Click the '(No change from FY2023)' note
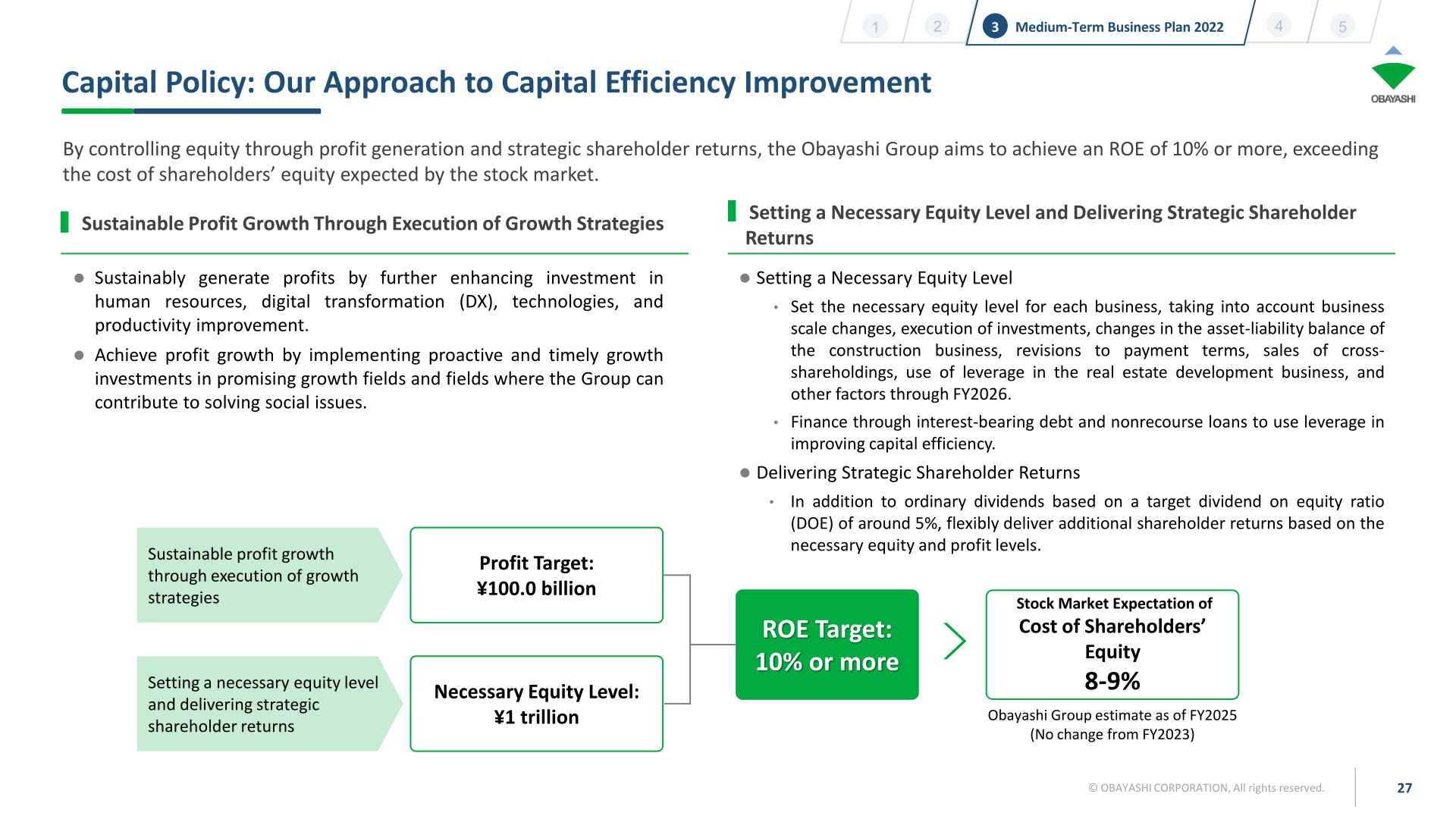Image resolution: width=1456 pixels, height=819 pixels. (1112, 734)
